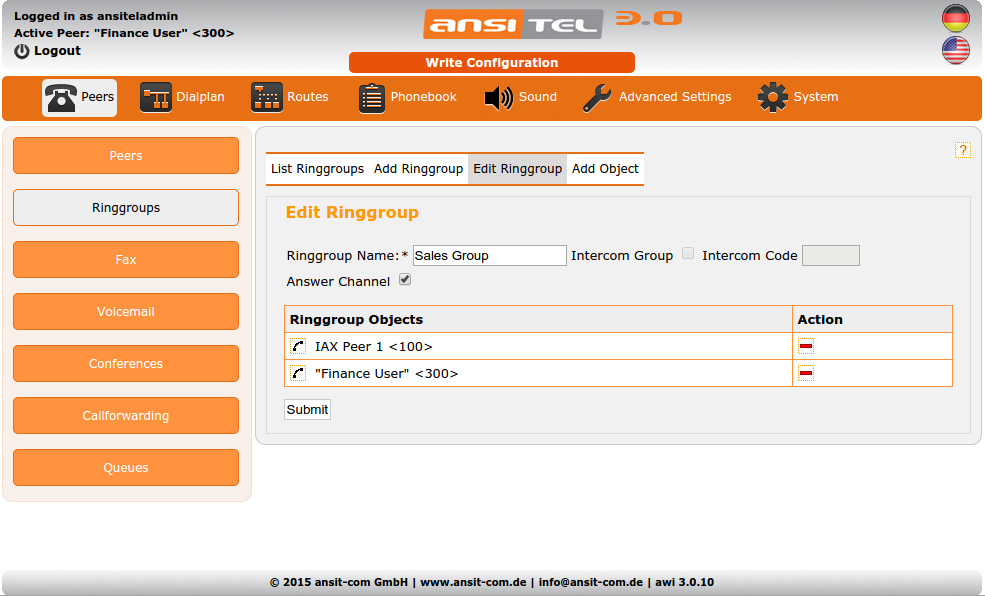Viewport: 985px width, 596px height.
Task: Switch language with German flag
Action: tap(956, 18)
